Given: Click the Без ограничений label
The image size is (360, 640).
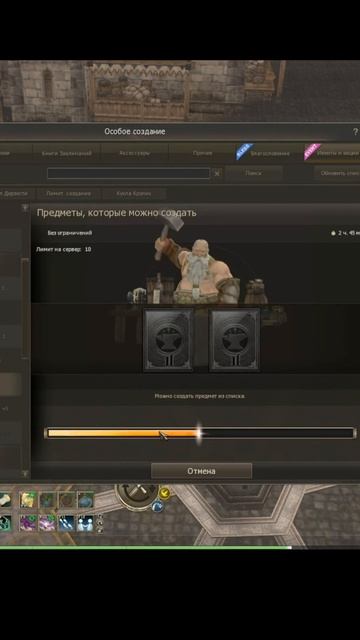Looking at the screenshot, I should (x=70, y=233).
